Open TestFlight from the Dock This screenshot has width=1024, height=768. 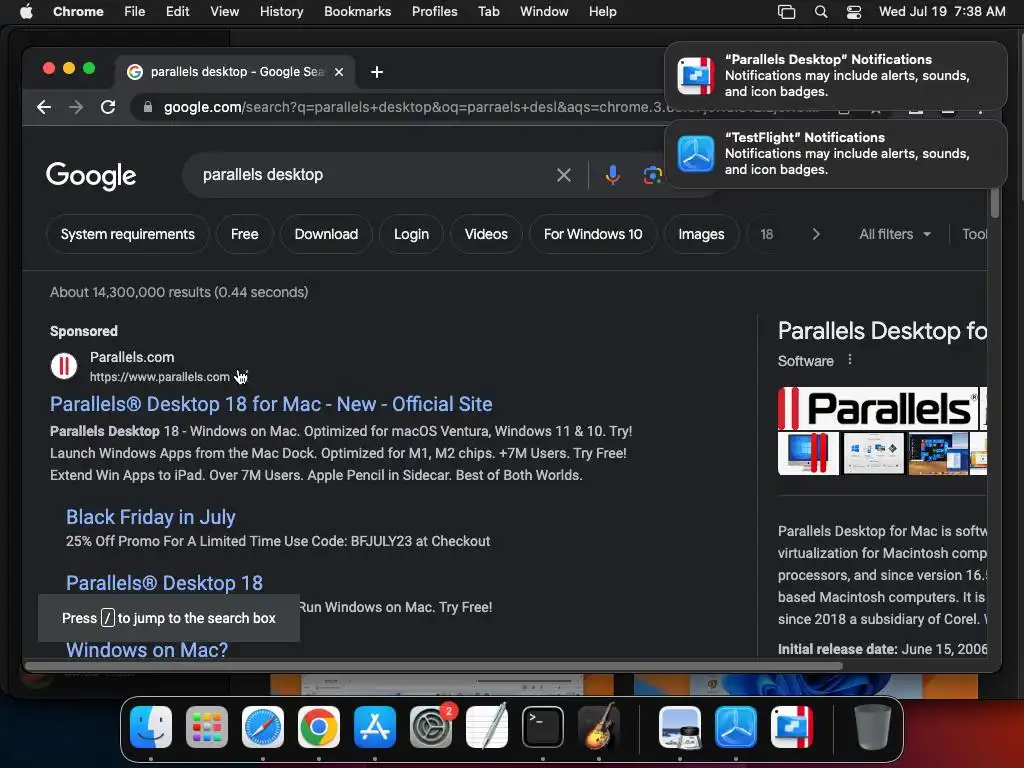(x=736, y=727)
